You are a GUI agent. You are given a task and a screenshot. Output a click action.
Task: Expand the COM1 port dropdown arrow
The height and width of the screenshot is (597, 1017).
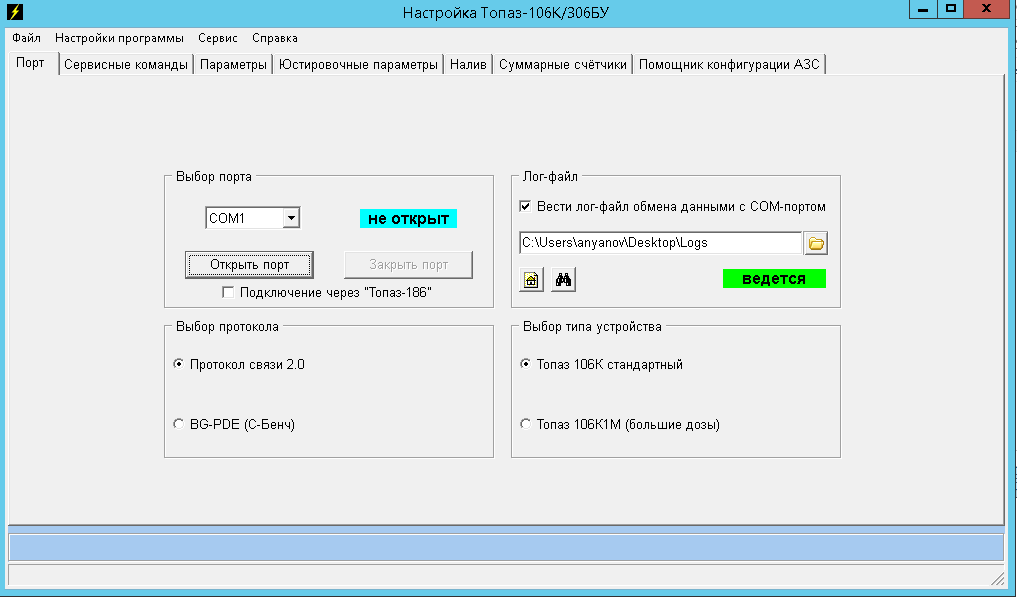pyautogui.click(x=291, y=218)
